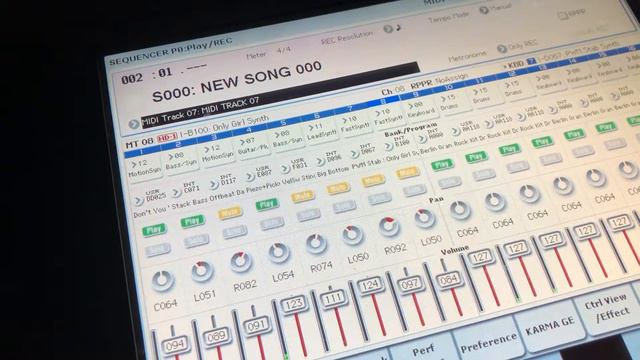Open the Metronome popup showing Only REC

tap(502, 49)
